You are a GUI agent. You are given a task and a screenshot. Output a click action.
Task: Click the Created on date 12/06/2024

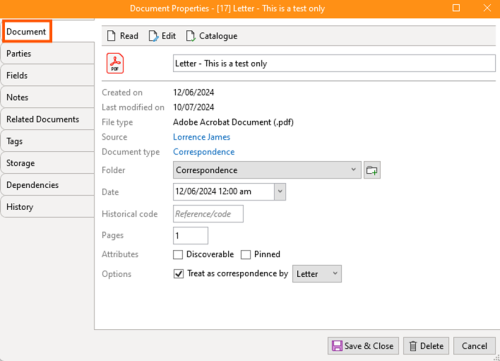(194, 92)
